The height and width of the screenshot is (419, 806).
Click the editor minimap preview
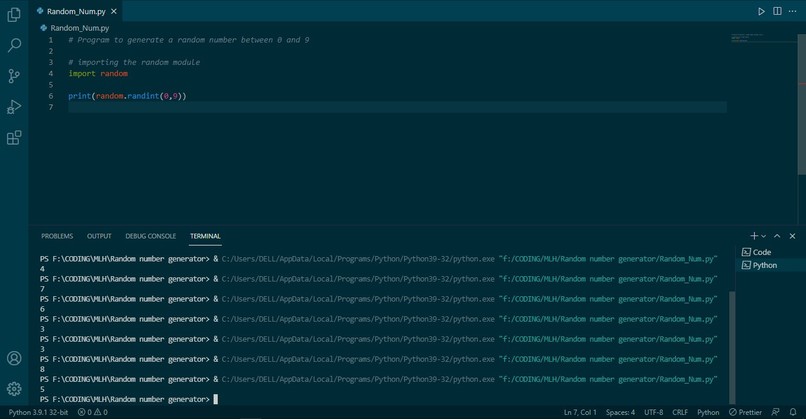tap(763, 38)
